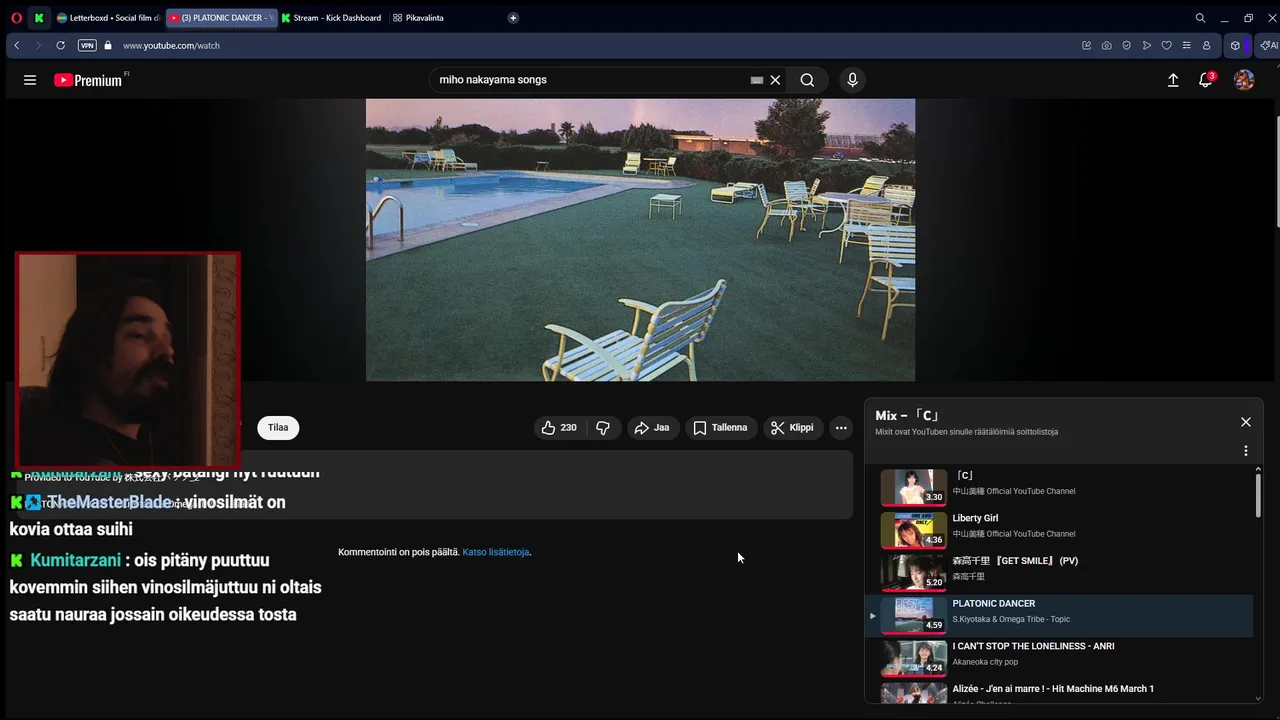Create a clip with Klippi button
1280x720 pixels.
[793, 427]
